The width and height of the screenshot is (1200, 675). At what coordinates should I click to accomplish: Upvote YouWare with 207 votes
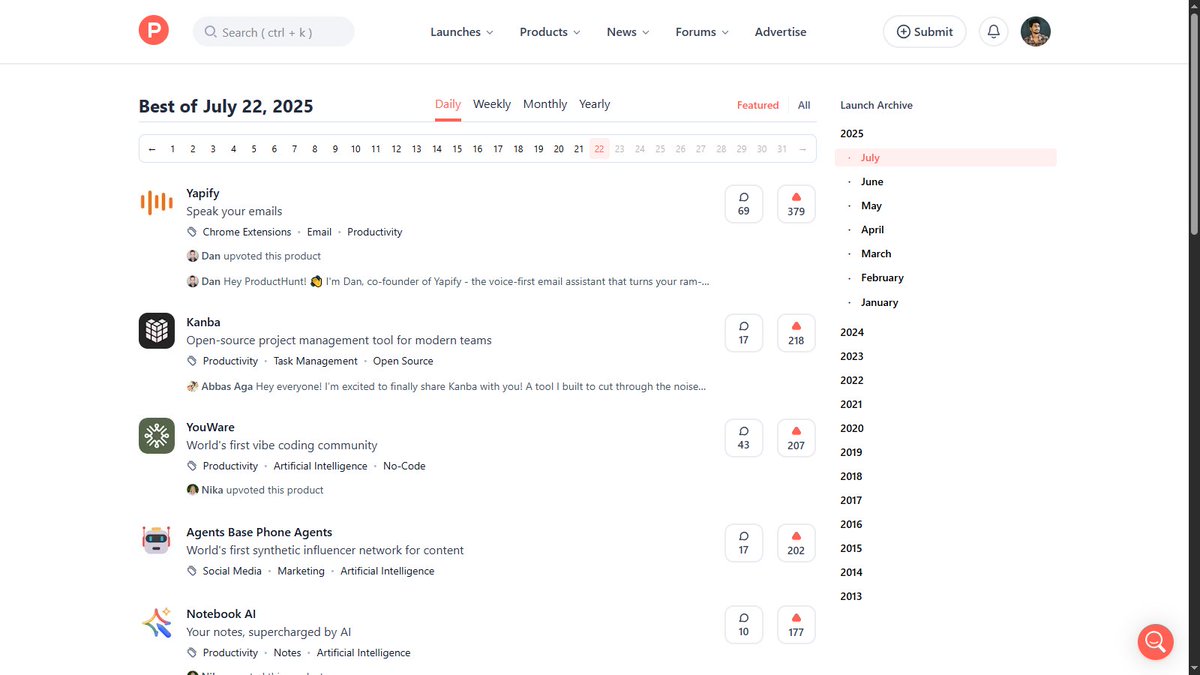coord(796,438)
